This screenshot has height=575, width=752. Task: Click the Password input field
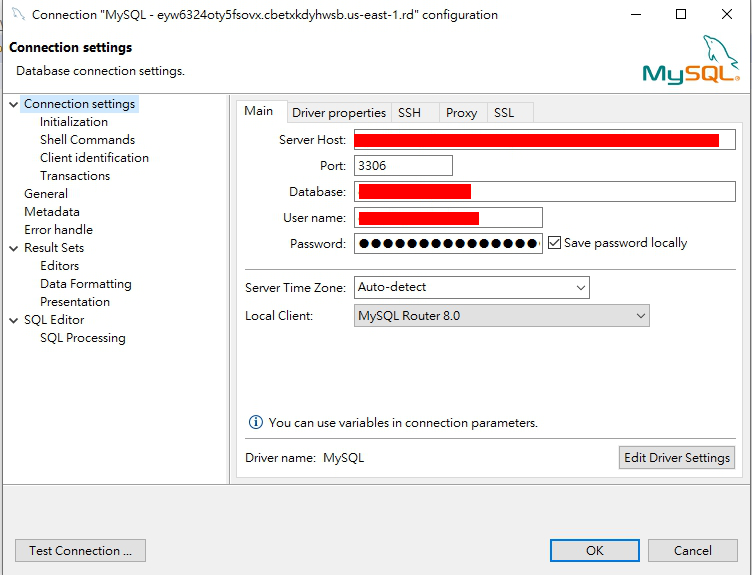point(448,243)
